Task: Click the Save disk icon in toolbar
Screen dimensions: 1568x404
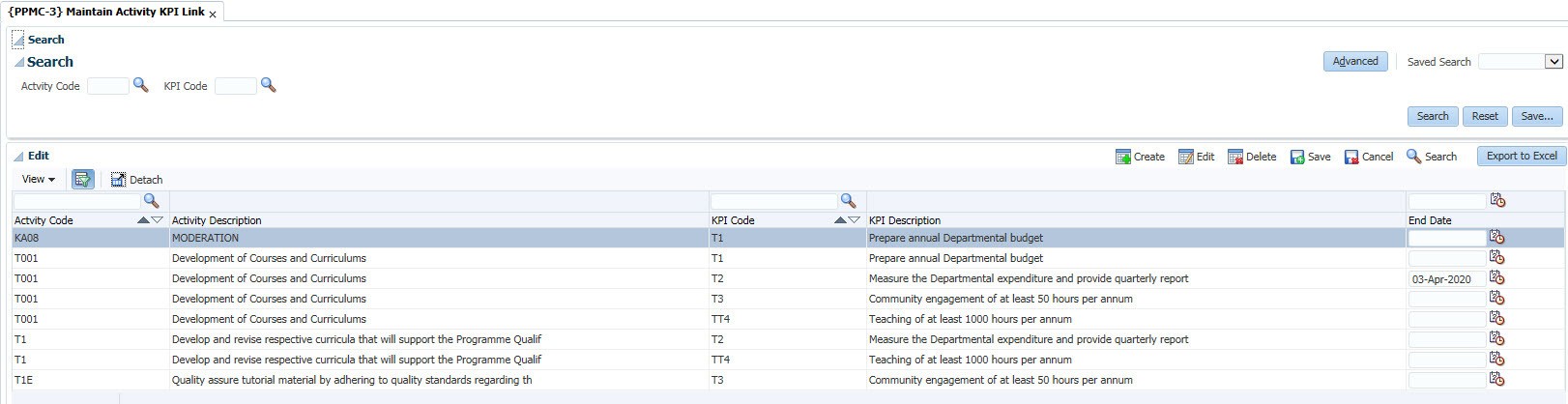Action: tap(1297, 157)
